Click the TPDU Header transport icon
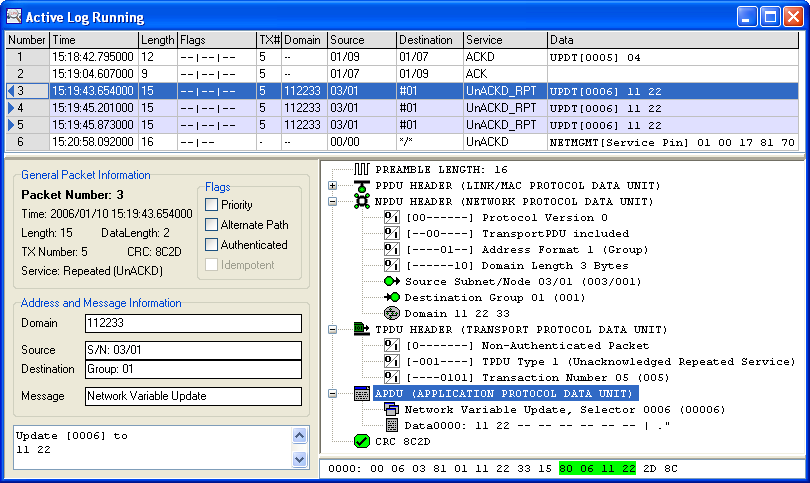810x483 pixels. pos(361,329)
